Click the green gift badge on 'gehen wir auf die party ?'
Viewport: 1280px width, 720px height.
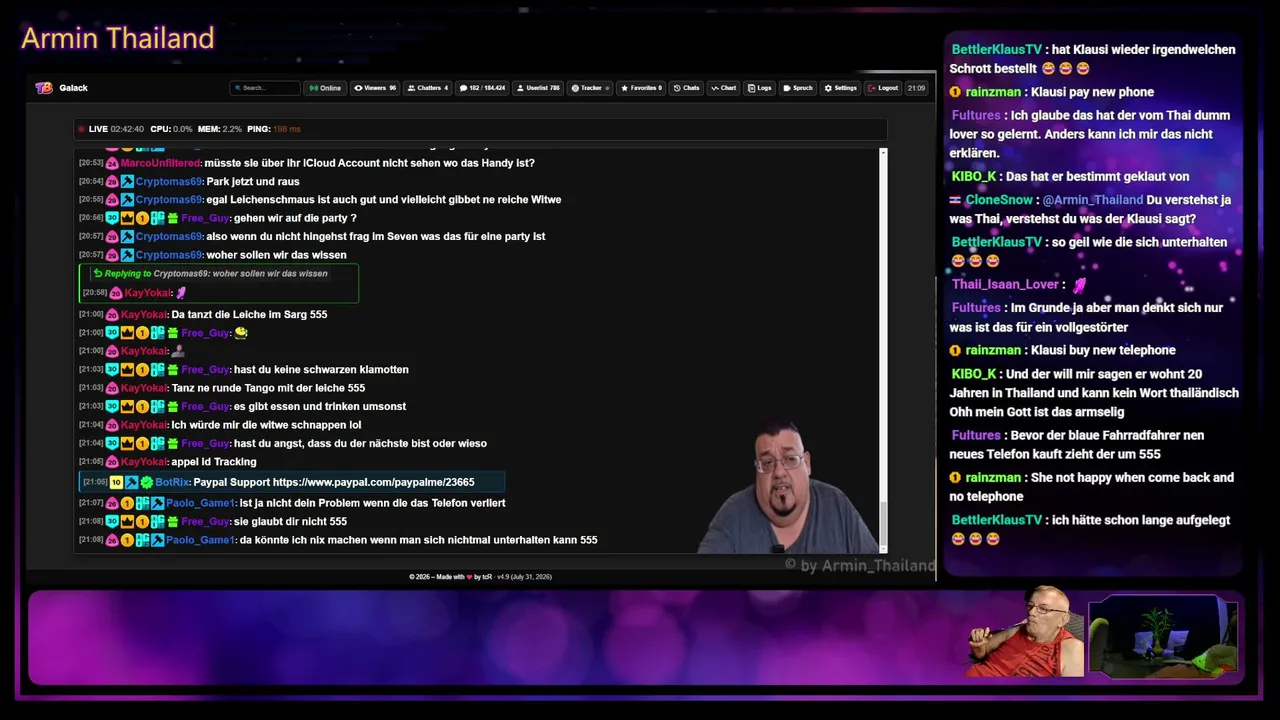[172, 218]
